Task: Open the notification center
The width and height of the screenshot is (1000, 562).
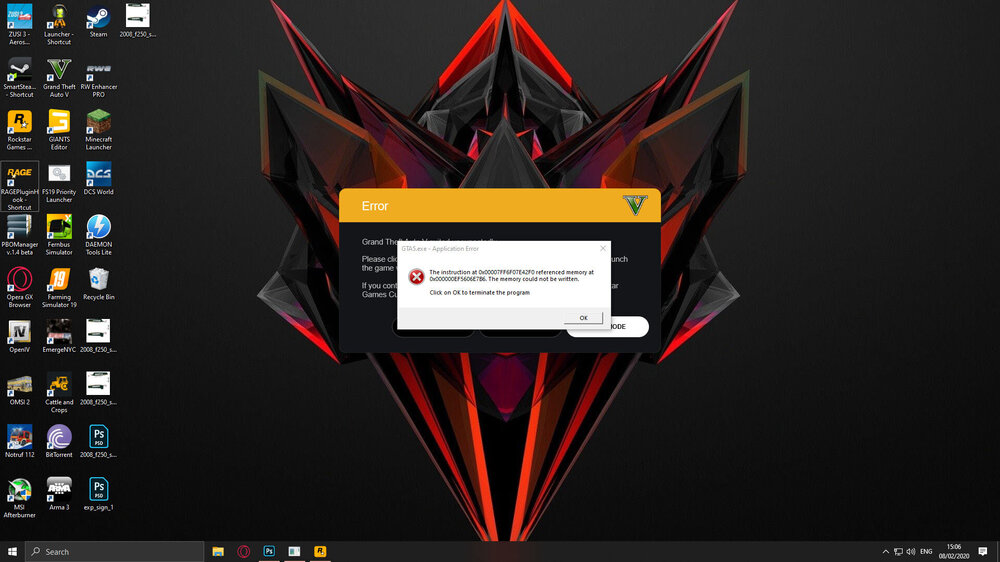Action: point(983,551)
